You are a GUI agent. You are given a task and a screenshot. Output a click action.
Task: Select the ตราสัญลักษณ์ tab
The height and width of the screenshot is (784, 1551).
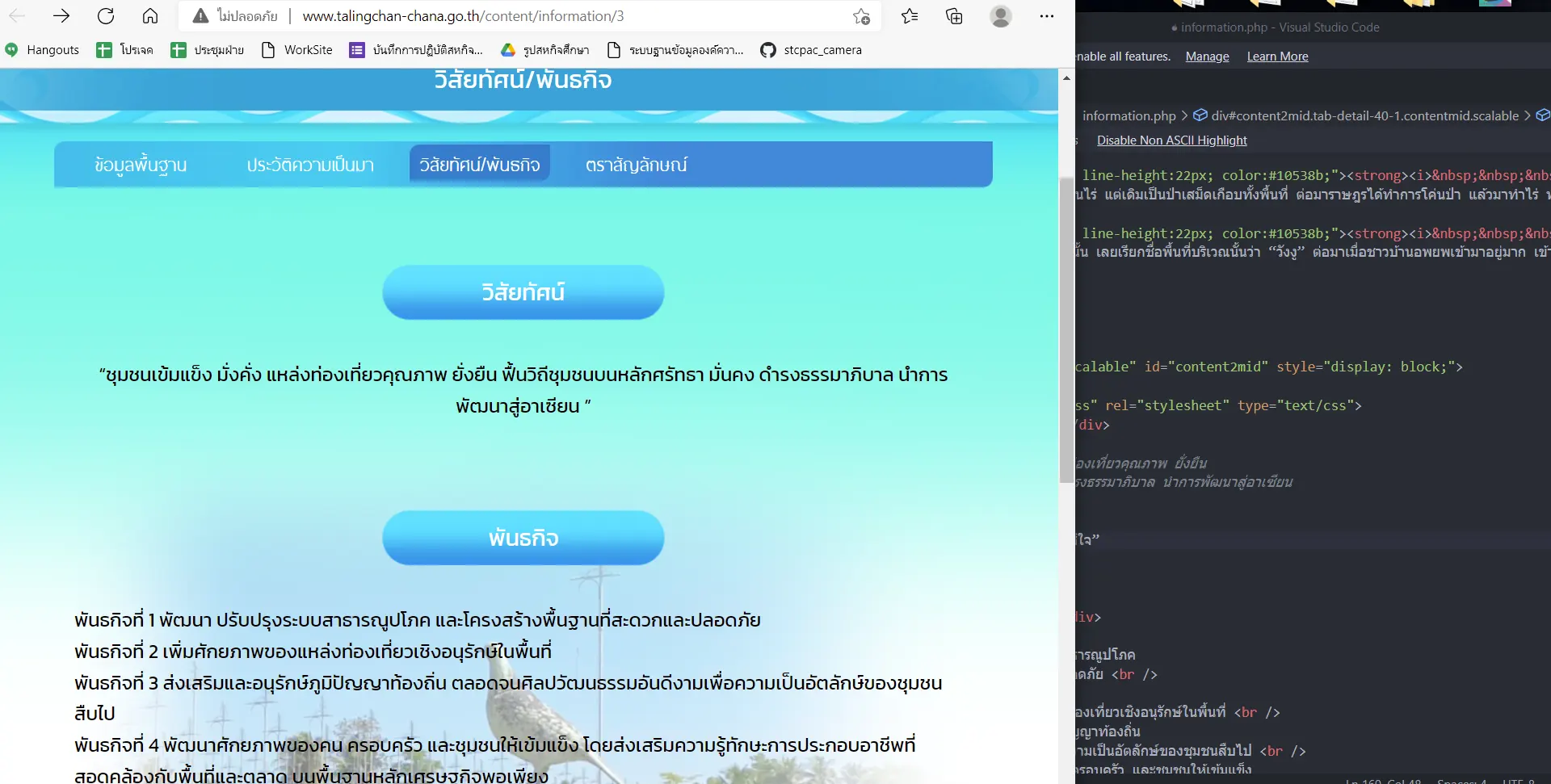[x=637, y=165]
